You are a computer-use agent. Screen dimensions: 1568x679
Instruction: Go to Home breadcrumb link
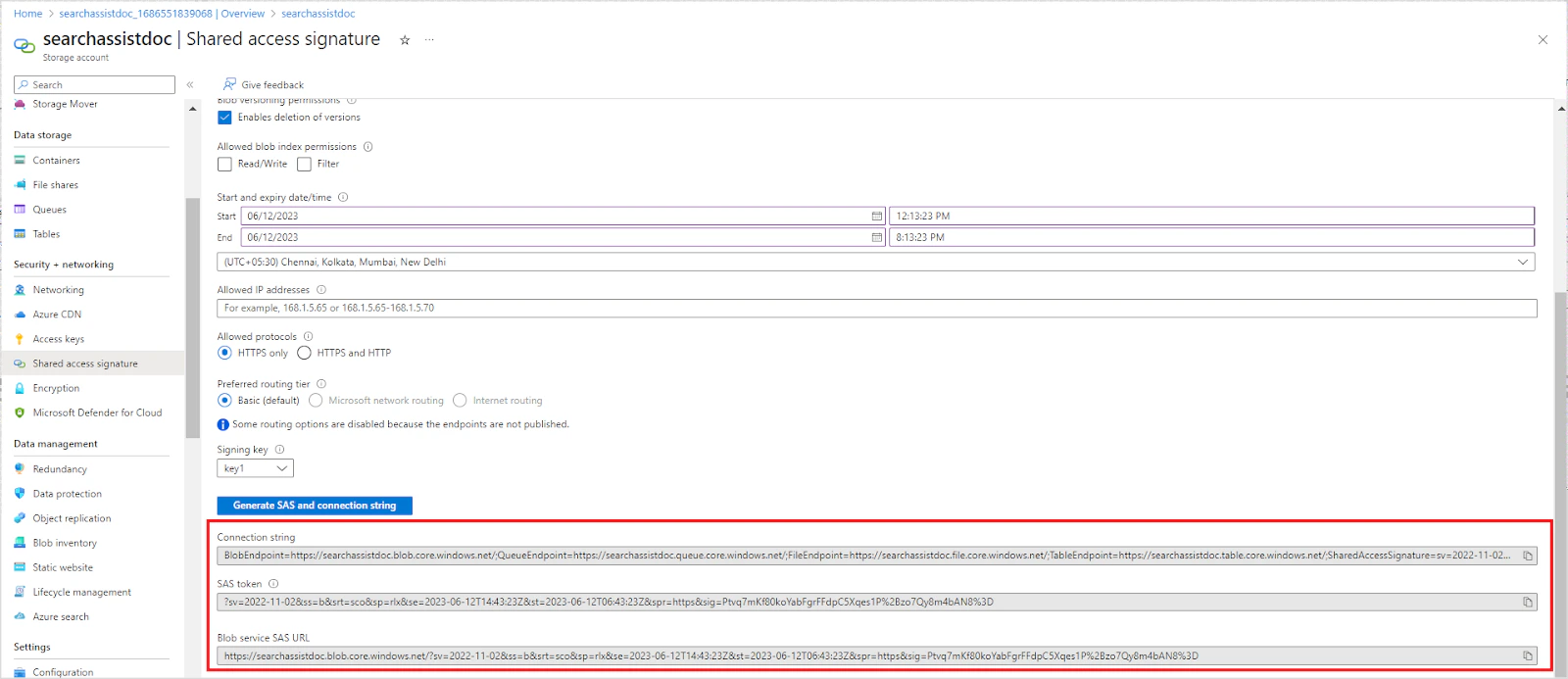pyautogui.click(x=27, y=14)
